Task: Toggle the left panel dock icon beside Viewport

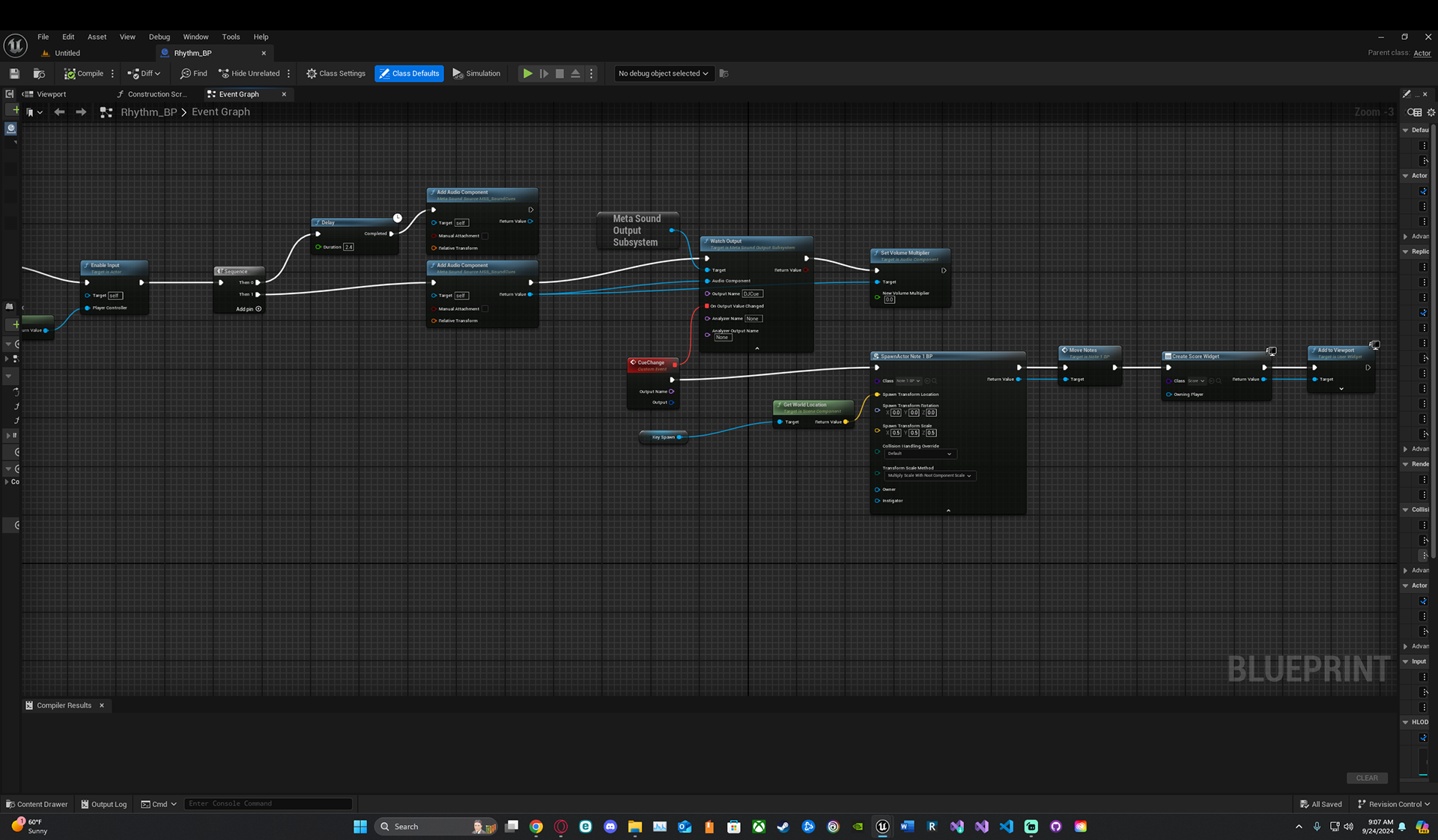Action: (9, 94)
